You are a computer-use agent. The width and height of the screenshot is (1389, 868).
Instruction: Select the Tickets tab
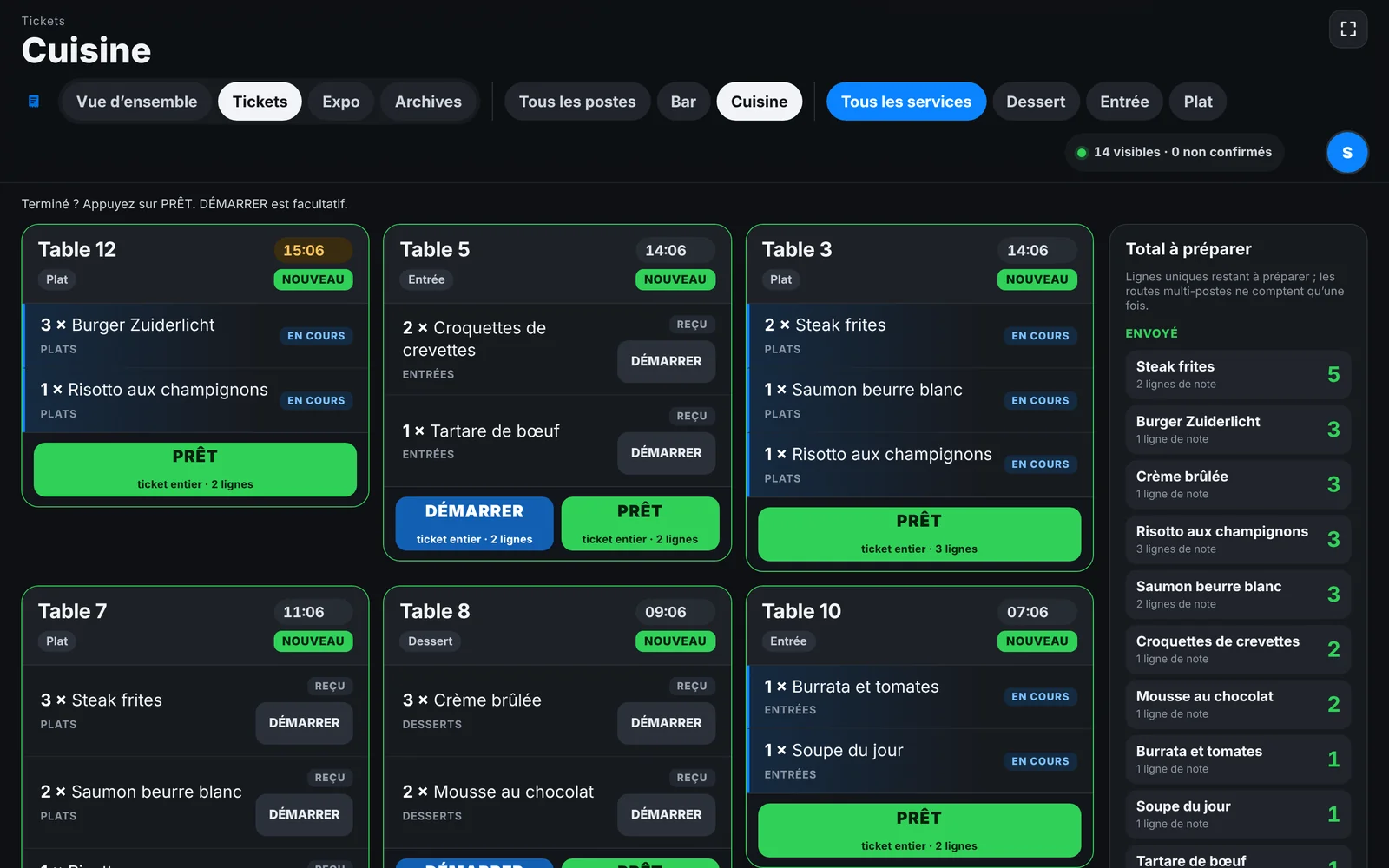260,102
